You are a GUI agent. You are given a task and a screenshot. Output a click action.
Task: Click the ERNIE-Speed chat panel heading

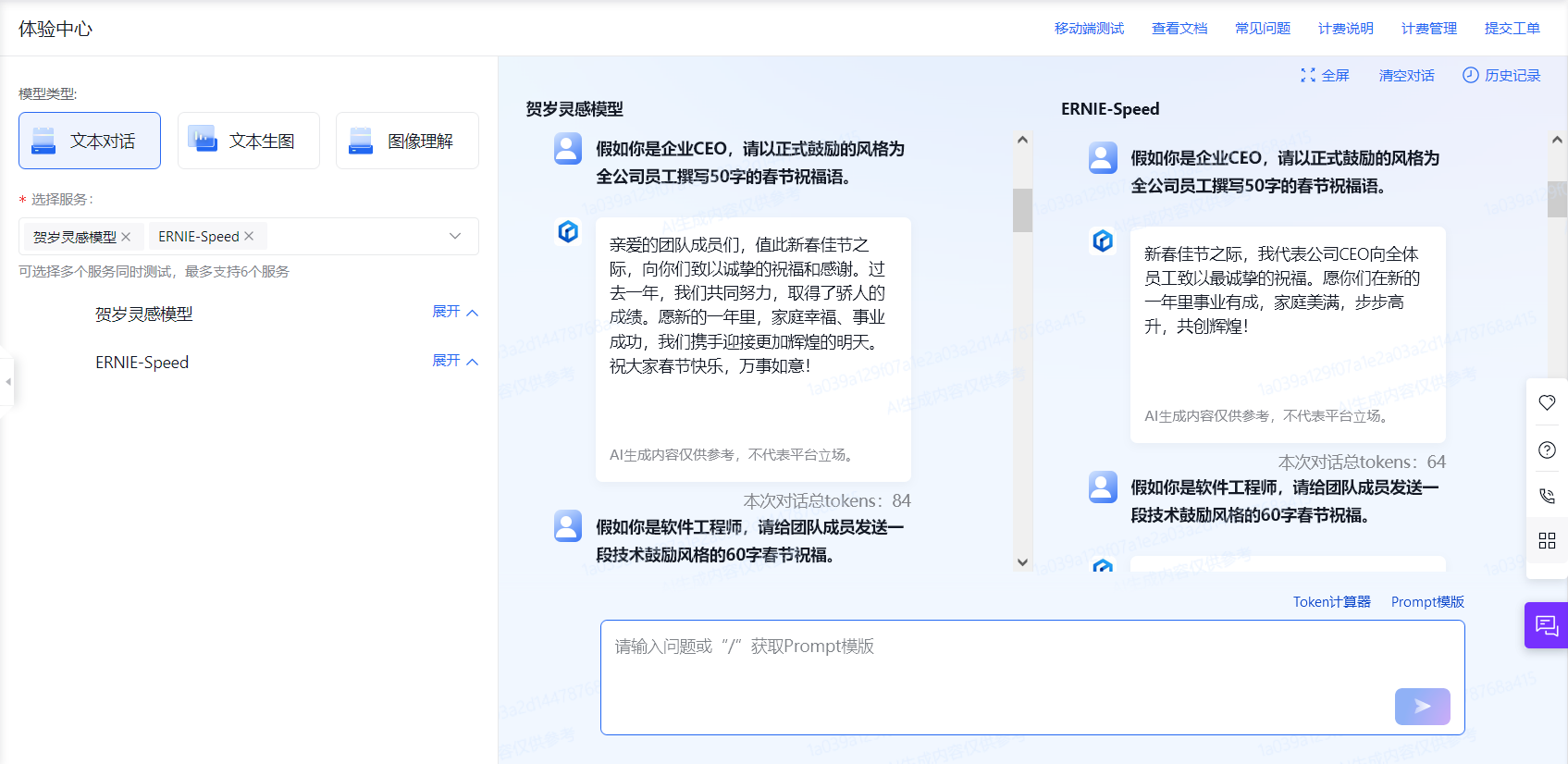click(x=1110, y=109)
